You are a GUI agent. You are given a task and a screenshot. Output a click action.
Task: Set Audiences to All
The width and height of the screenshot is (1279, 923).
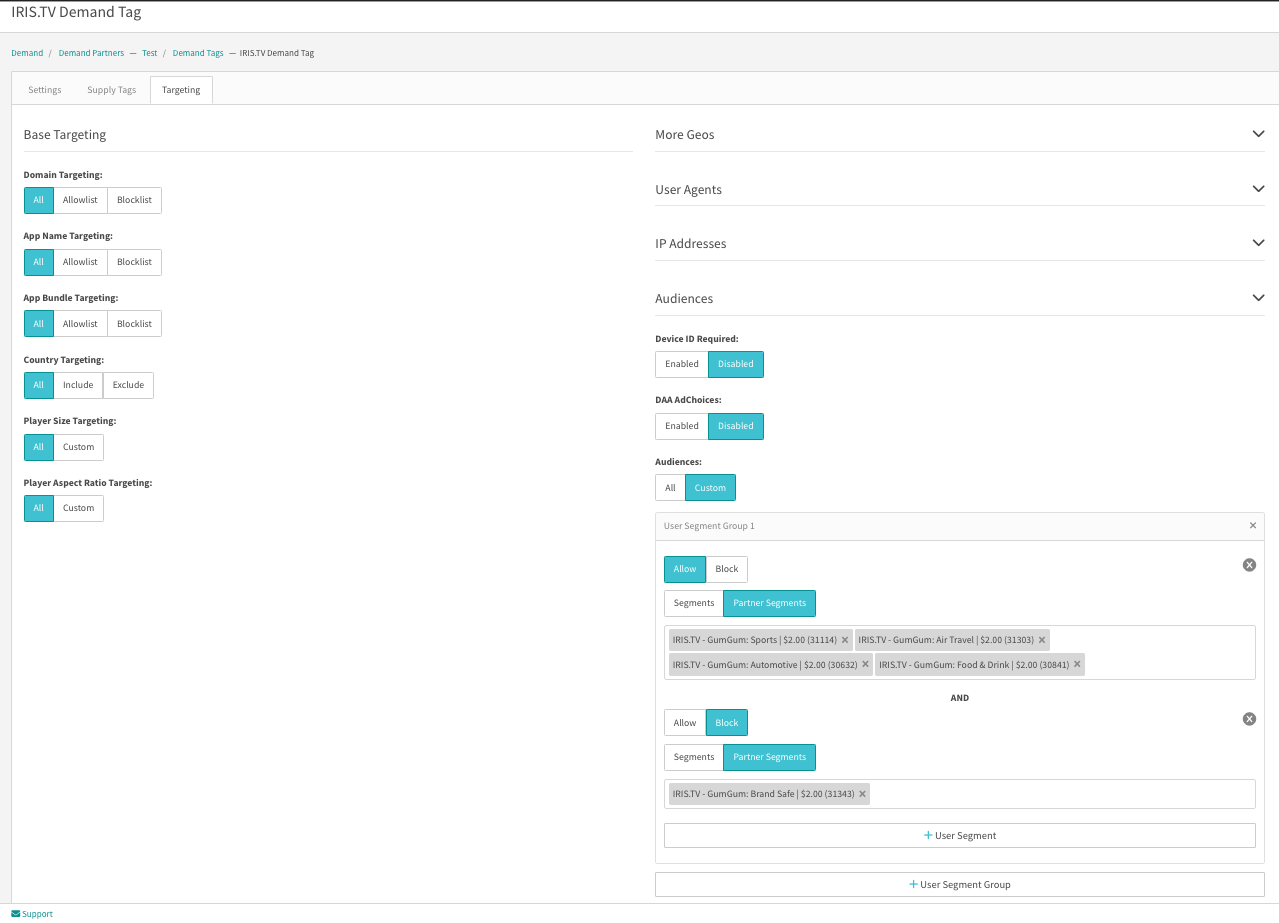[x=670, y=488]
